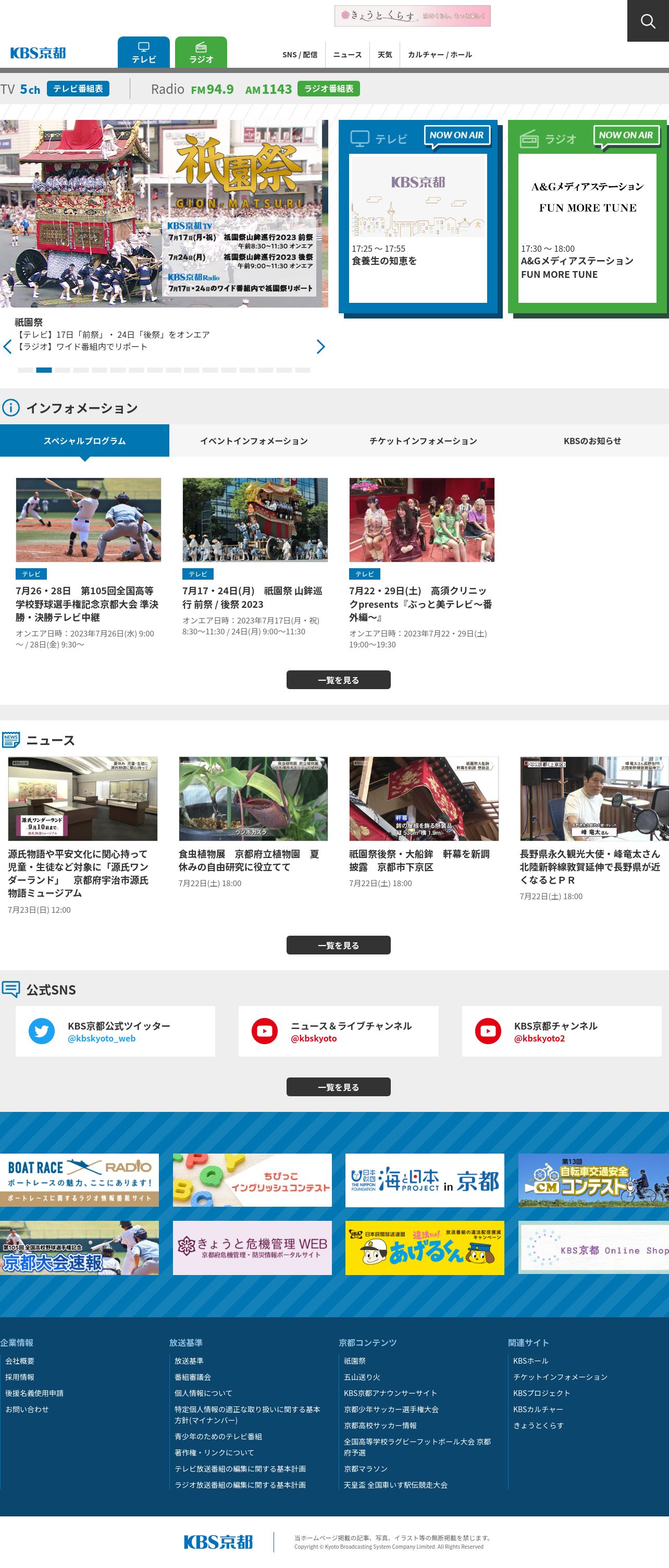Click the ニュース section newspaper icon
The width and height of the screenshot is (669, 1568).
tap(11, 740)
